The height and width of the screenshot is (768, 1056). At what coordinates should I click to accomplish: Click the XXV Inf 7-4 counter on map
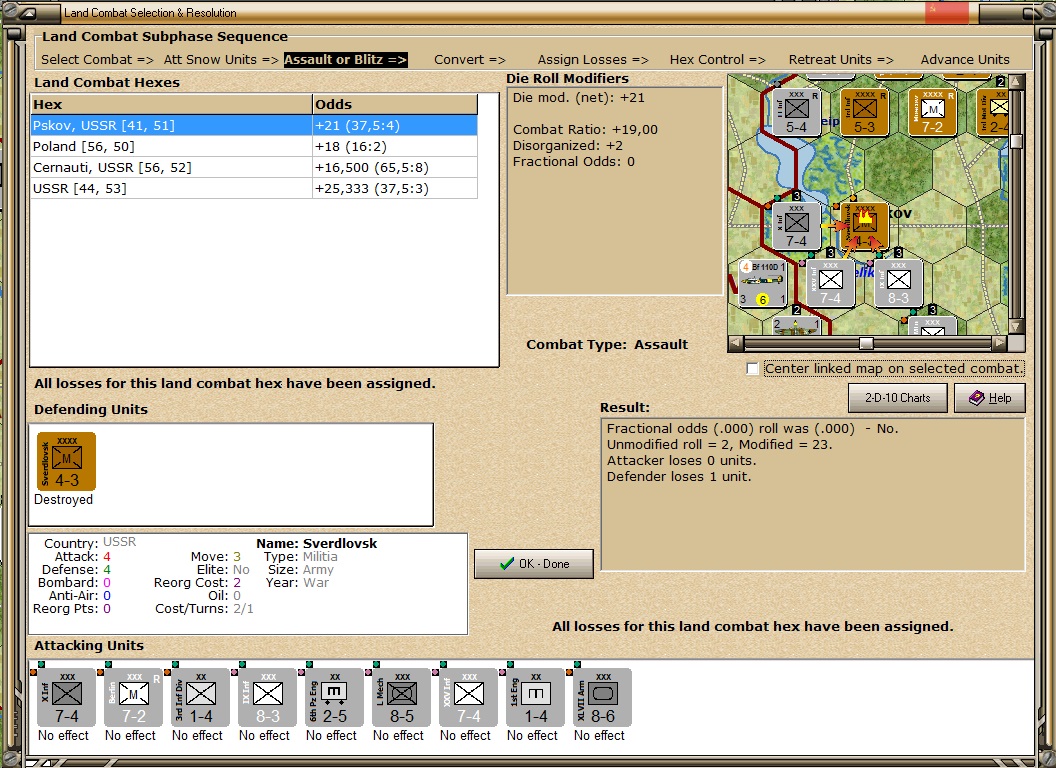[830, 284]
